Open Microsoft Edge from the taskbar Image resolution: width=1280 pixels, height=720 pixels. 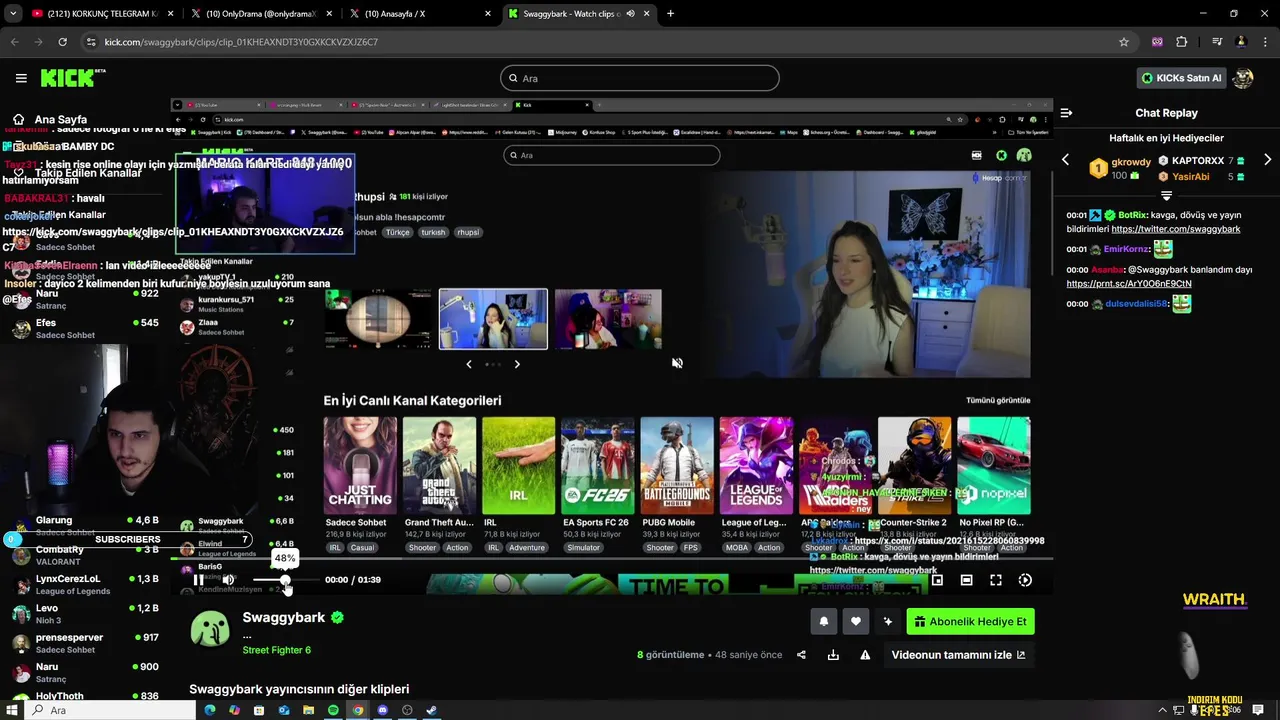[x=210, y=710]
